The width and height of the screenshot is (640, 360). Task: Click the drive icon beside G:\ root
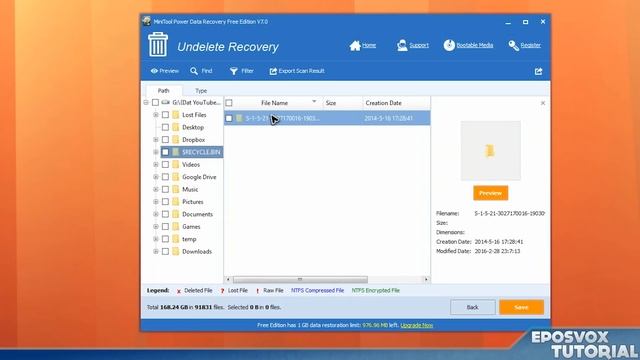pos(165,102)
